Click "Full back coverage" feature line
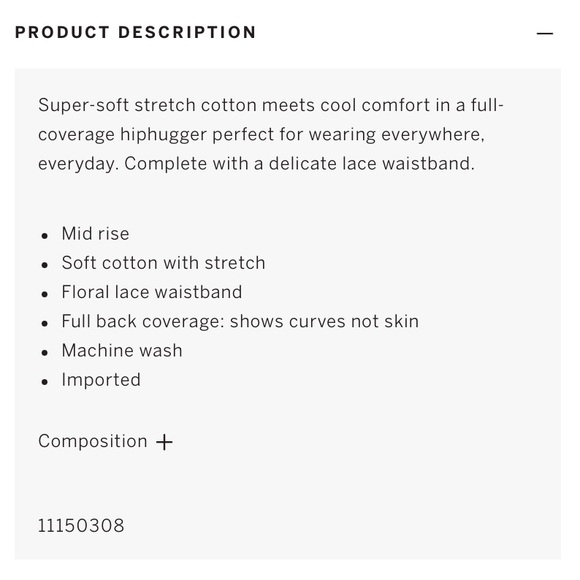 pyautogui.click(x=240, y=321)
